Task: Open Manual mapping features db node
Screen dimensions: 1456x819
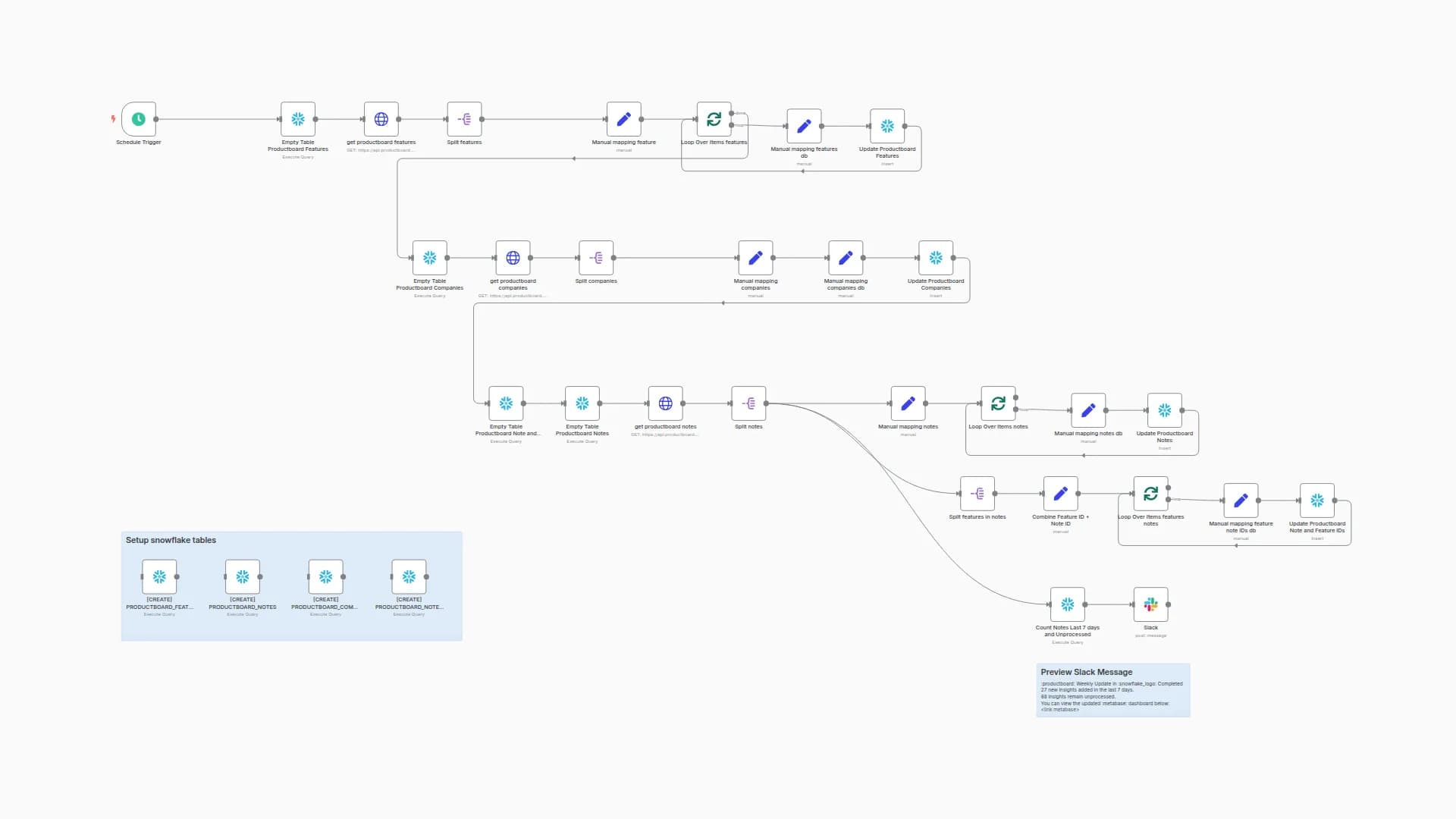Action: pyautogui.click(x=804, y=126)
